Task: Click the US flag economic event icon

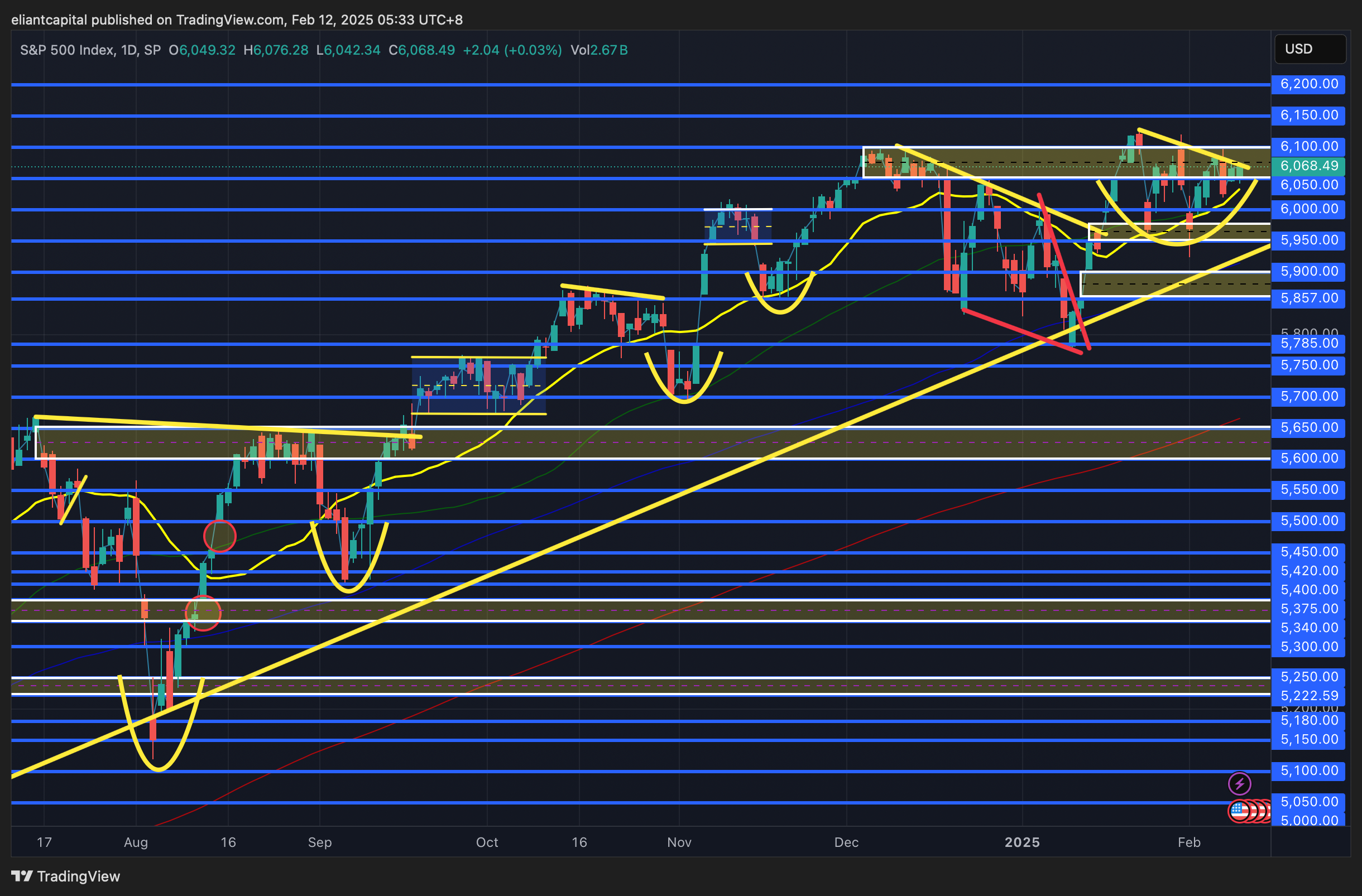Action: coord(1240,811)
